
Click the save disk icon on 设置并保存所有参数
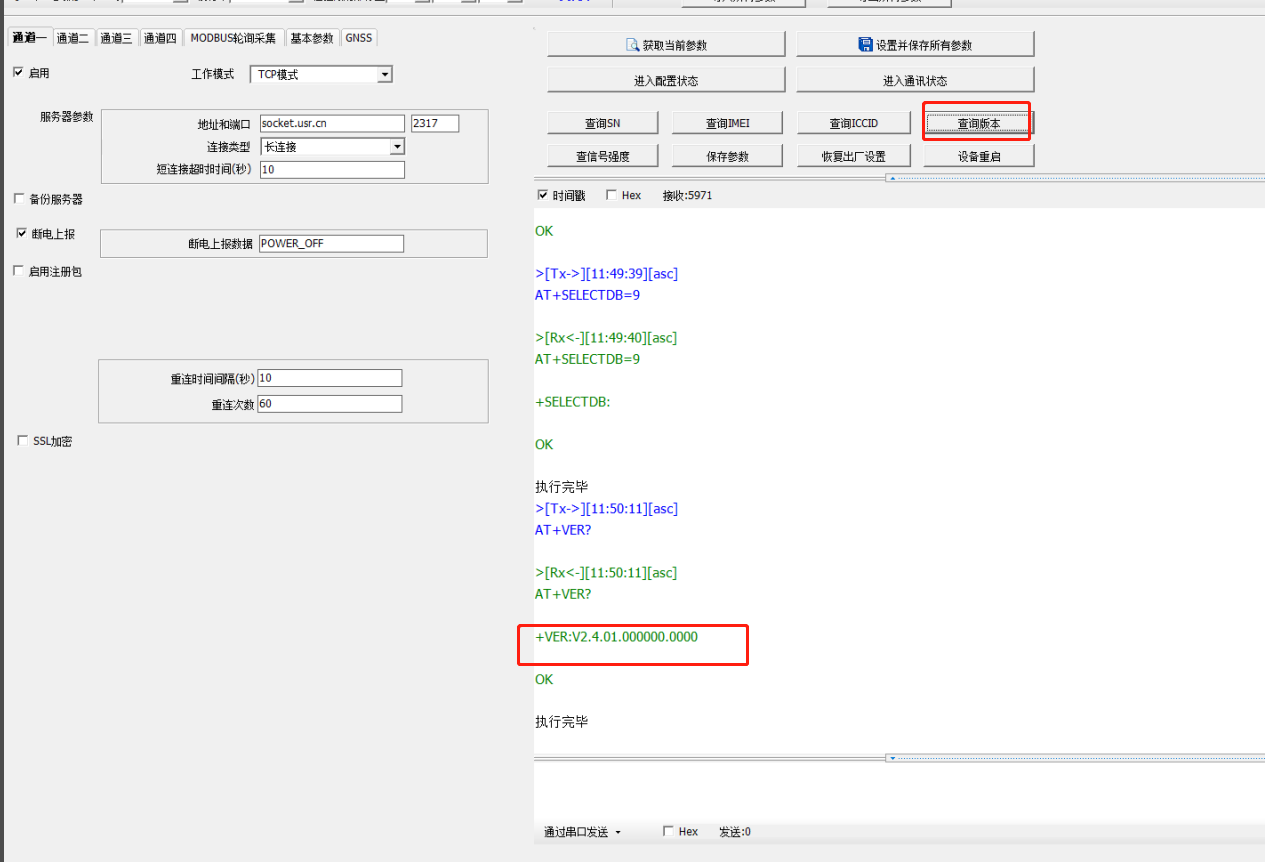[x=866, y=45]
